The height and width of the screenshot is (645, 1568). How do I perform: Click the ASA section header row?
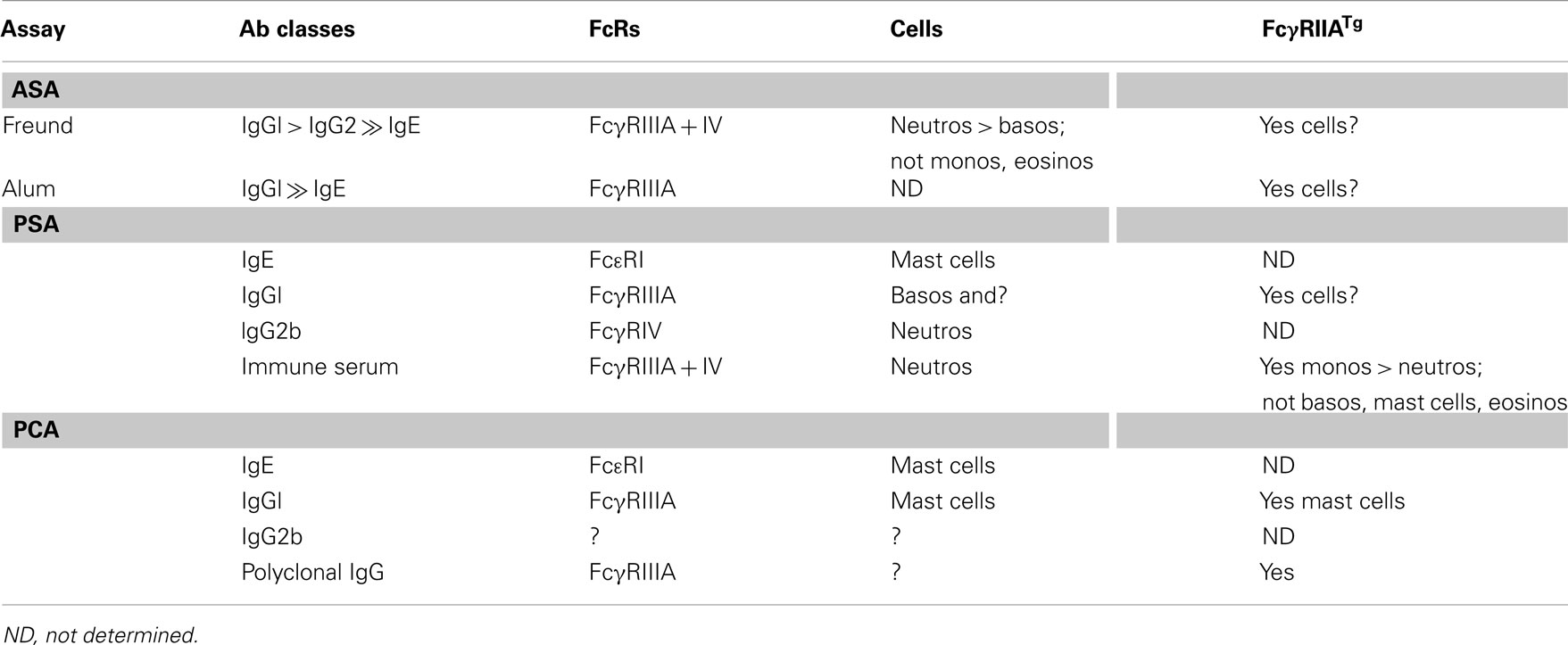(784, 90)
